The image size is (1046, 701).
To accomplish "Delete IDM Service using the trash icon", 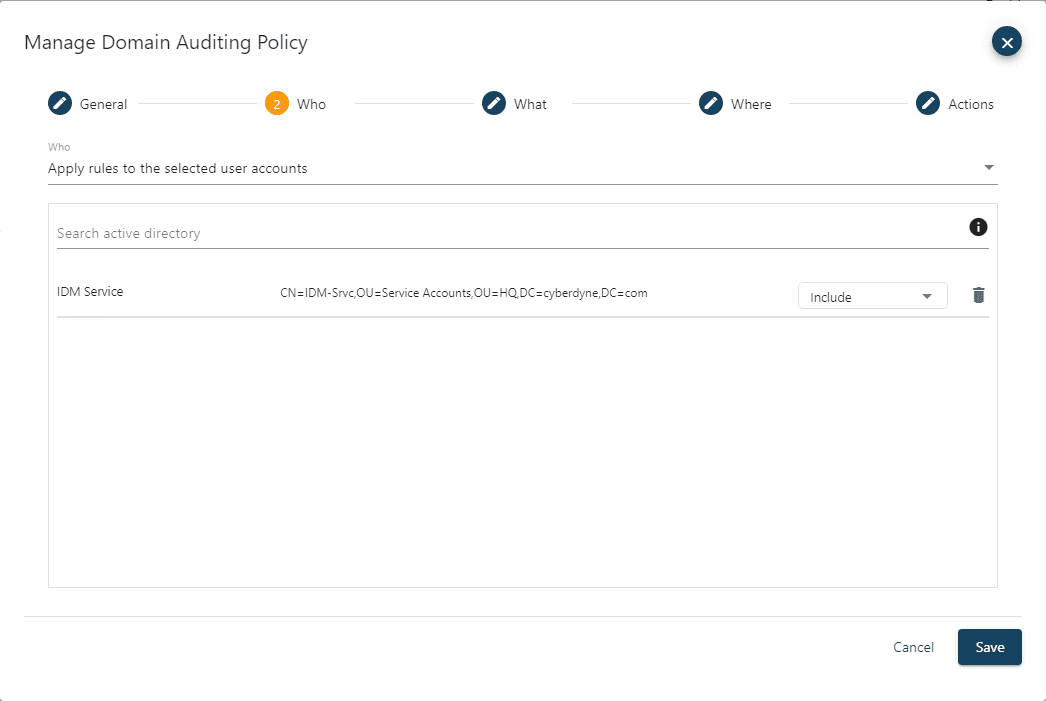I will 978,295.
